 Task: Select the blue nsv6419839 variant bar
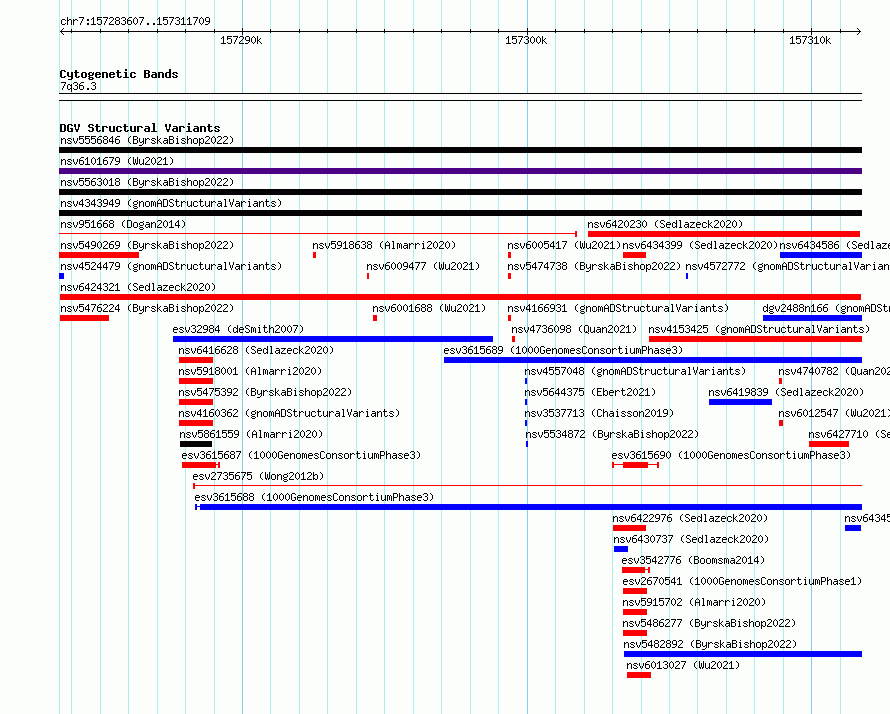740,402
